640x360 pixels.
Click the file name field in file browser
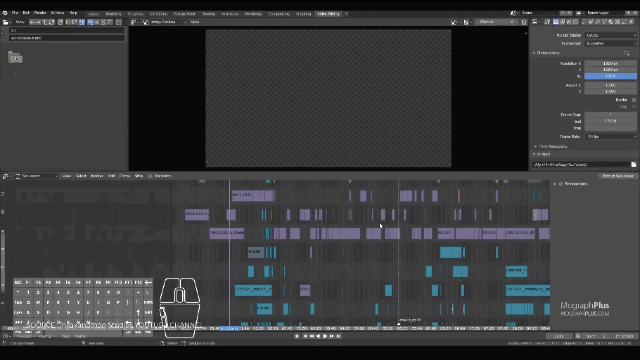[67, 38]
